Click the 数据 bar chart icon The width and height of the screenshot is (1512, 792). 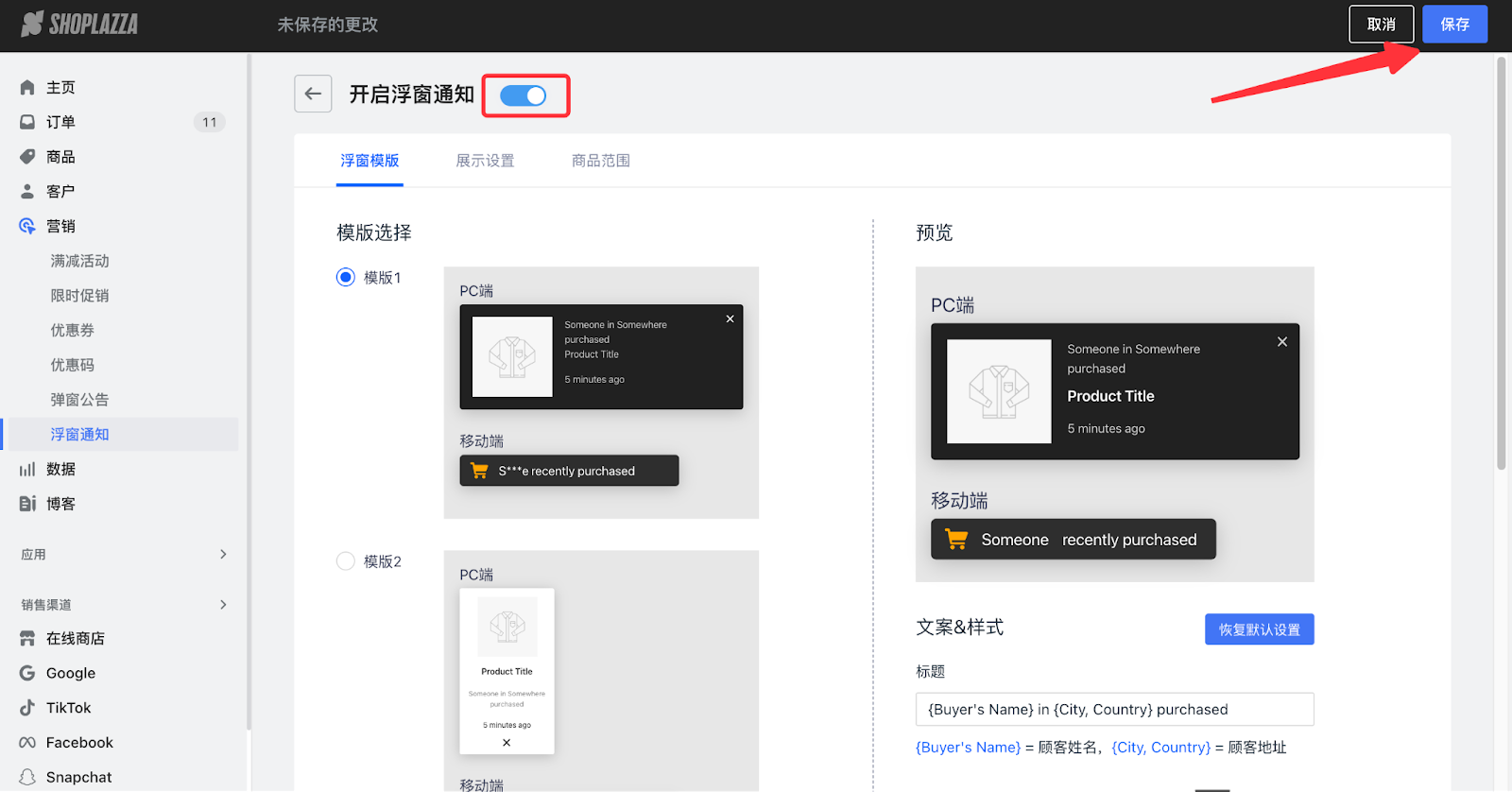point(27,469)
